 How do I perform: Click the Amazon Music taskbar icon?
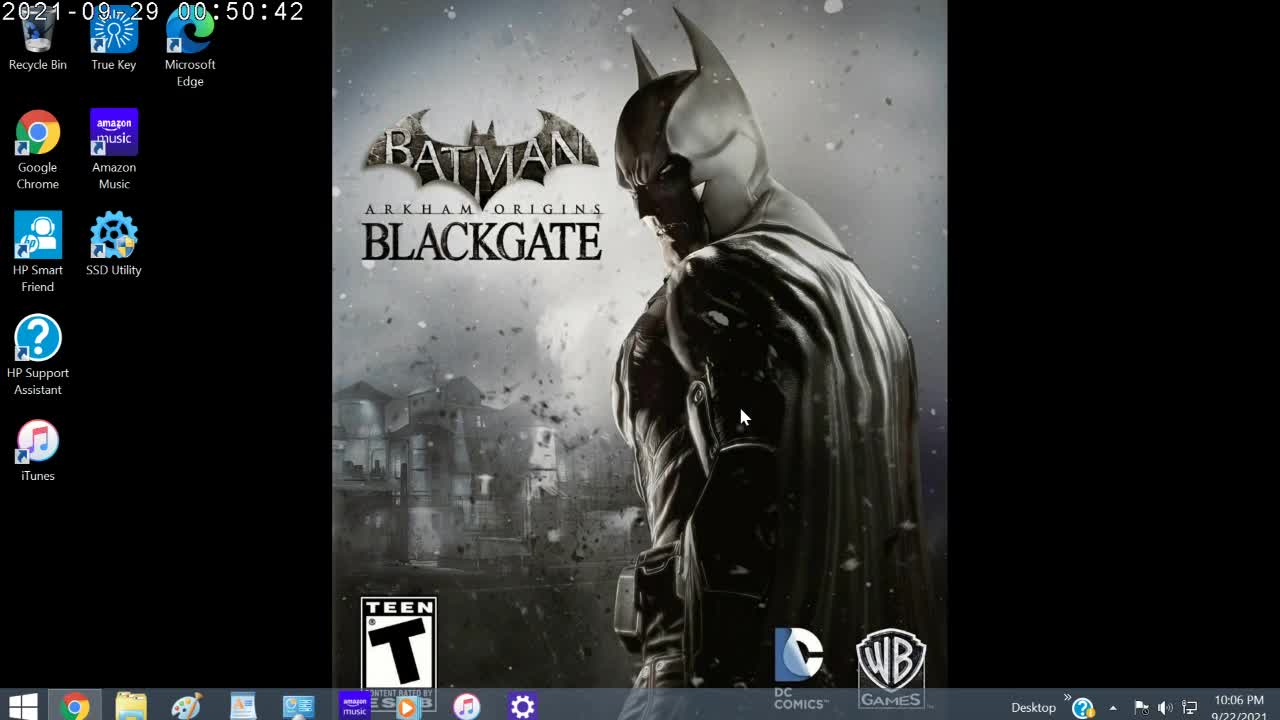(354, 706)
